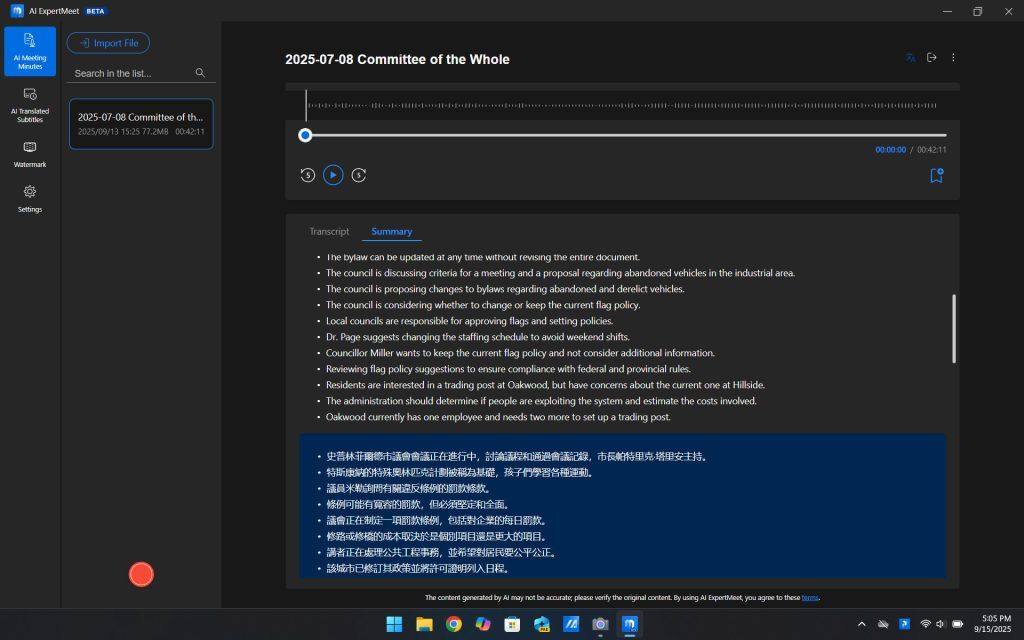Launch Google Chrome from the taskbar
Screen dimensions: 1024x640
click(453, 624)
